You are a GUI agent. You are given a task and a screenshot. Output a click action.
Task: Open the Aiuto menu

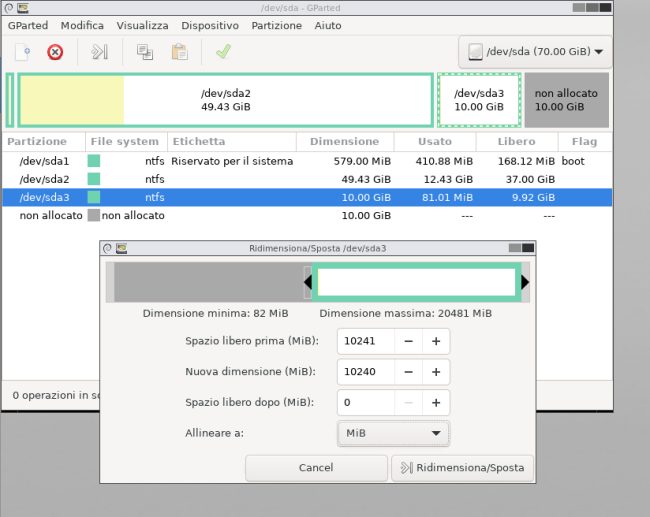(327, 25)
